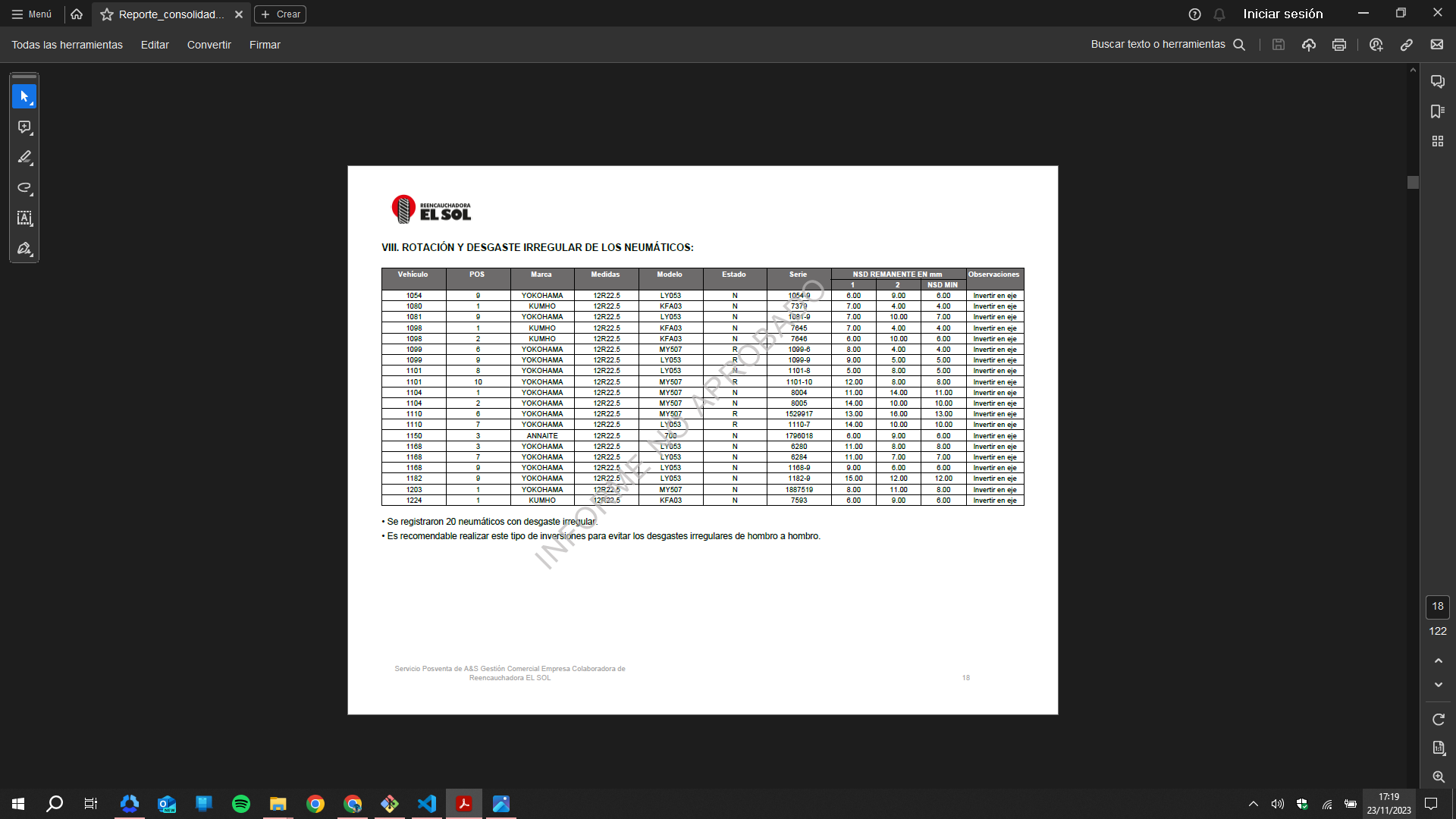Select the fill and sign tool

(24, 249)
